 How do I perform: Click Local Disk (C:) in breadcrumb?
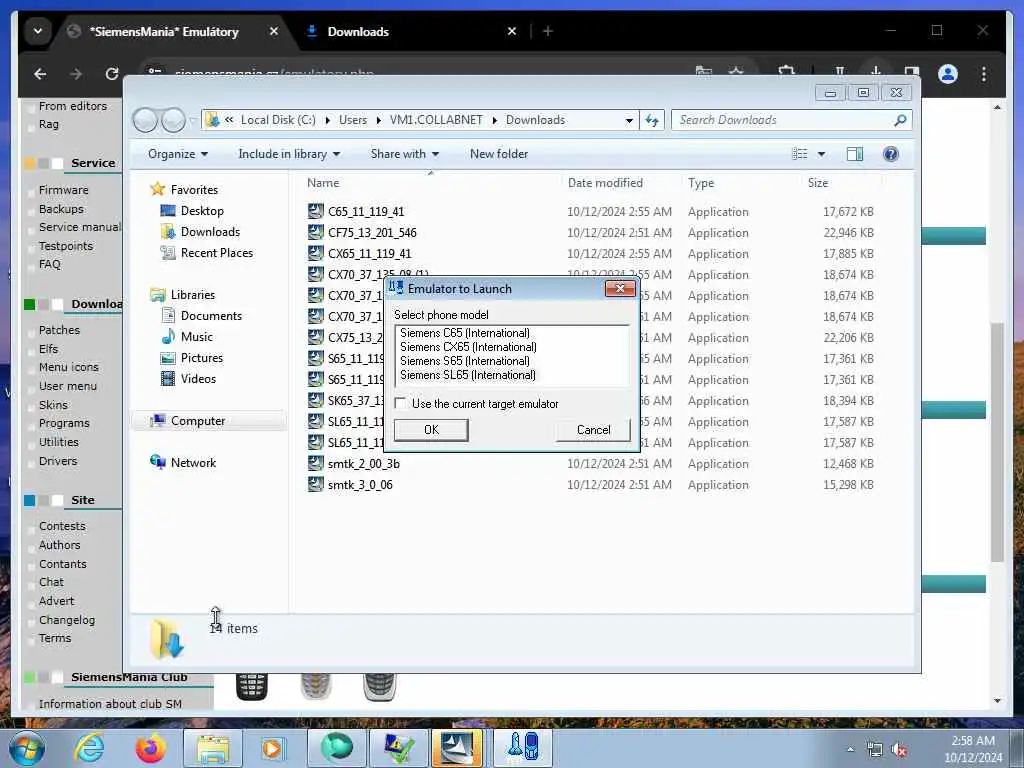click(278, 120)
